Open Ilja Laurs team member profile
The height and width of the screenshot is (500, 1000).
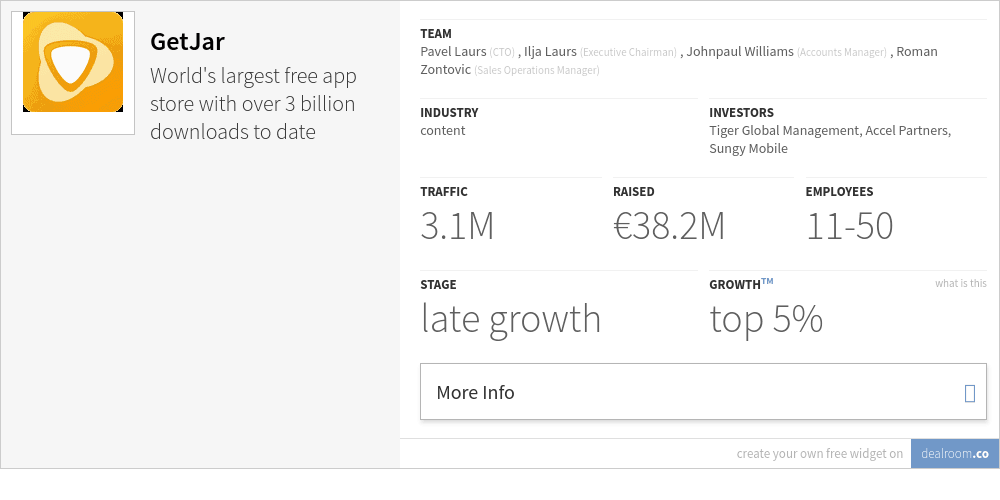click(551, 51)
